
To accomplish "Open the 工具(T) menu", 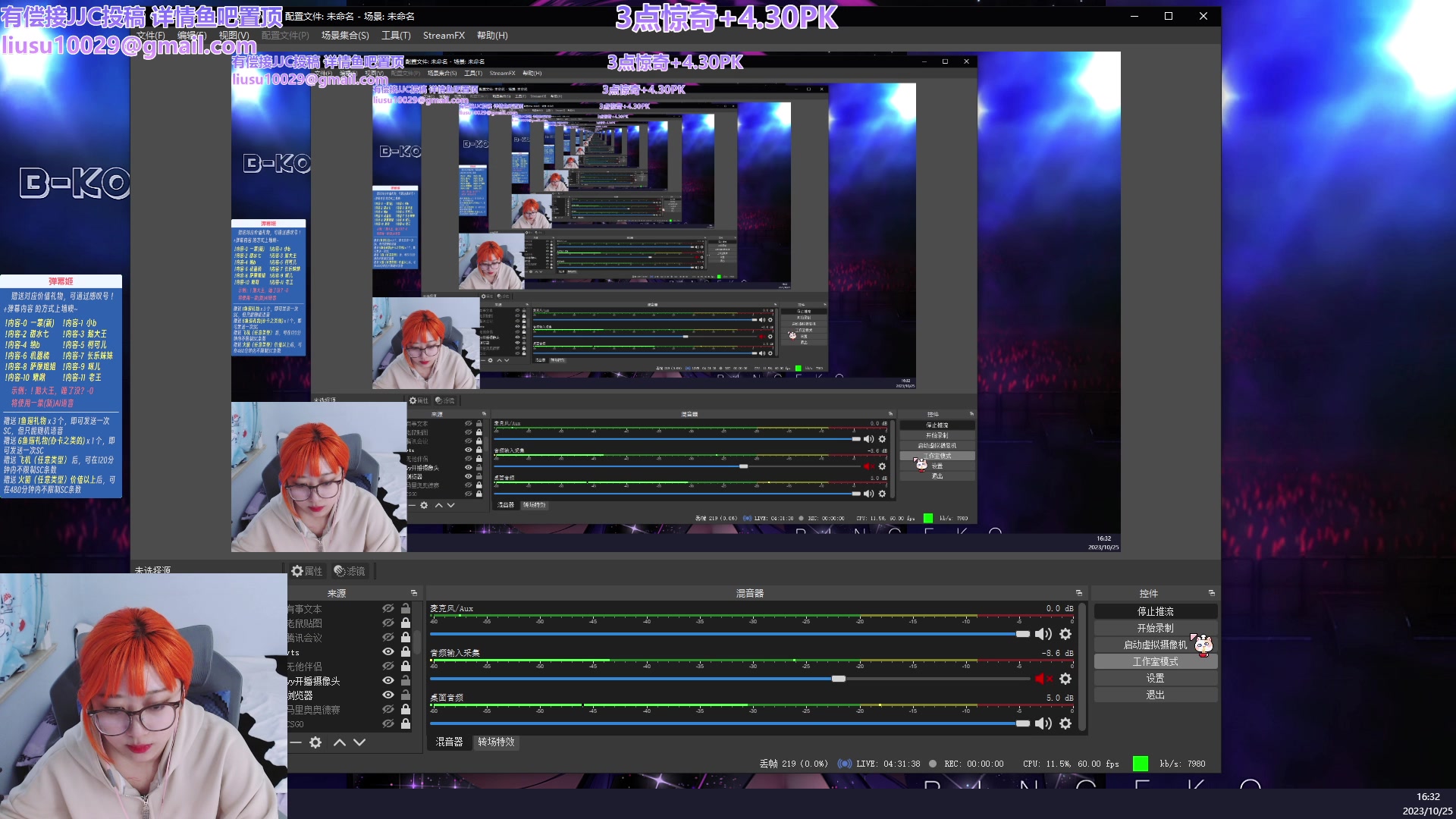I will 395,36.
